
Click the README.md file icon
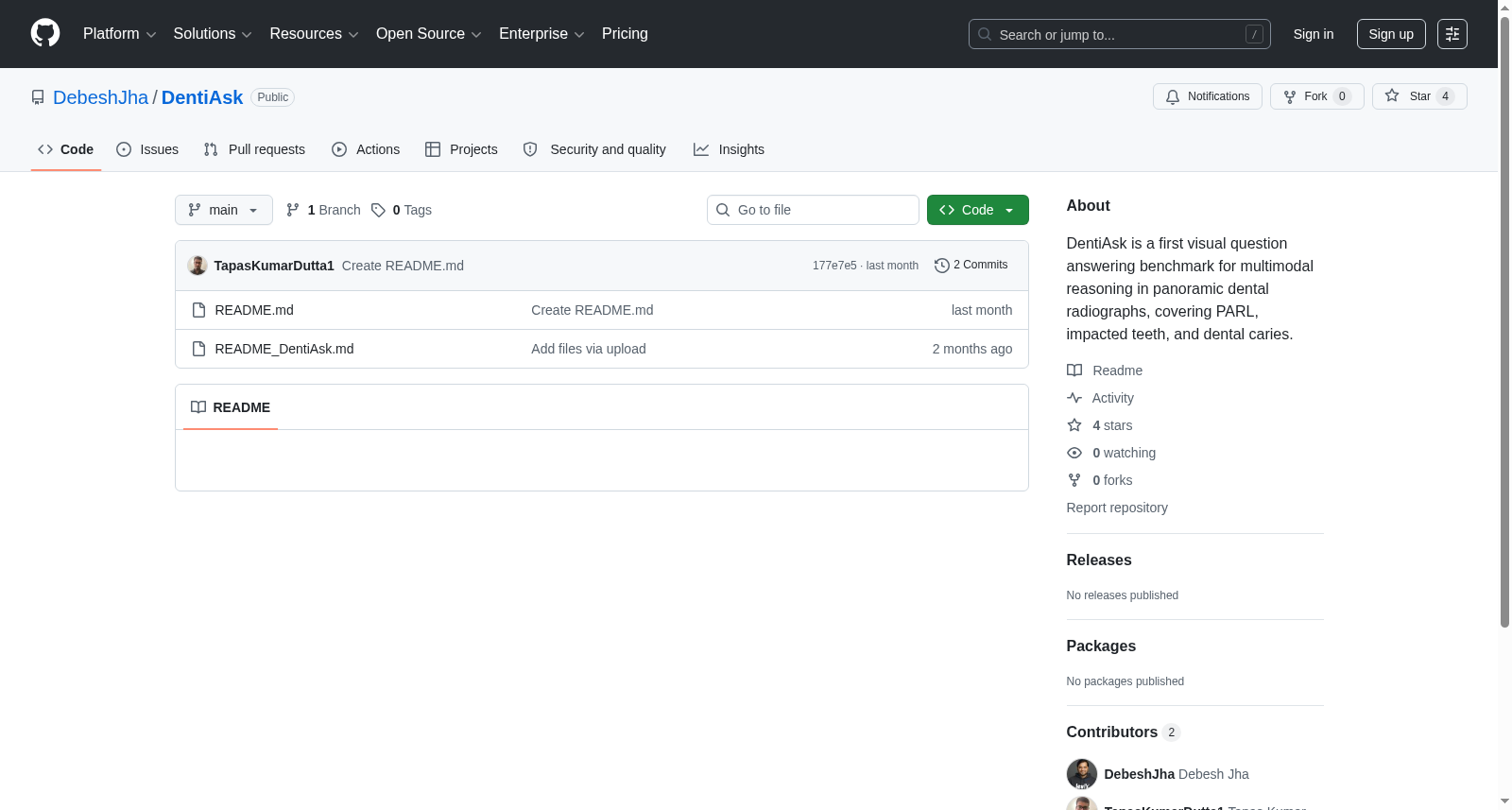(x=198, y=310)
